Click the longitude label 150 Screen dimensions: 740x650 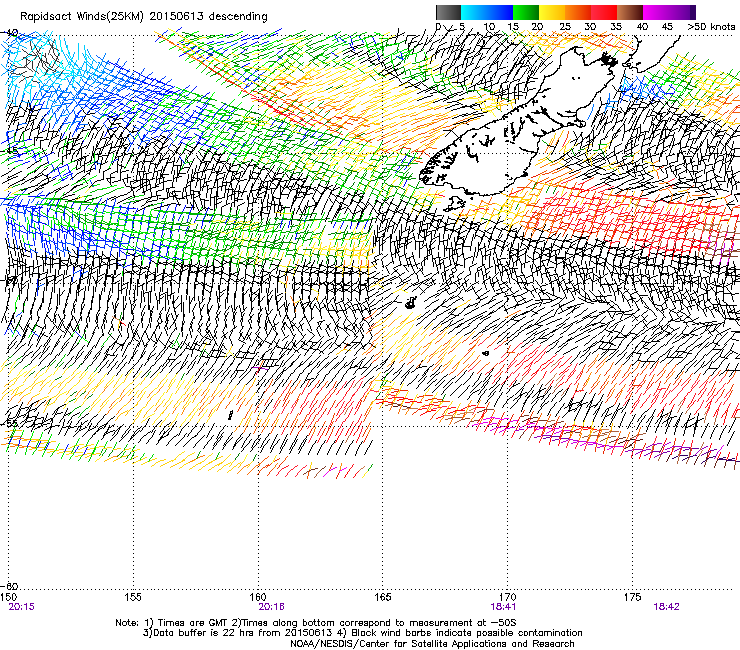click(x=8, y=597)
